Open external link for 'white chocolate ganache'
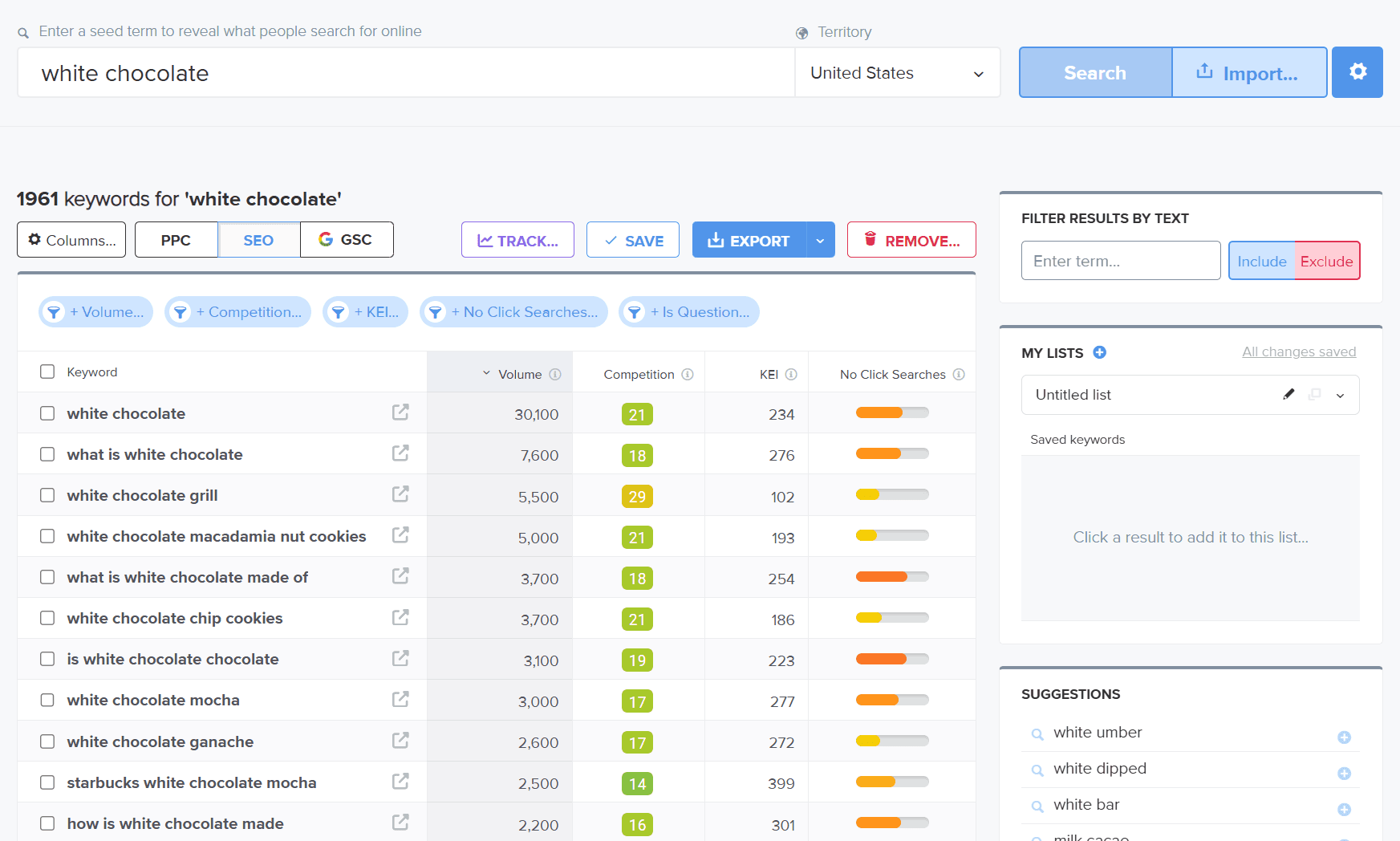This screenshot has height=841, width=1400. click(x=400, y=741)
